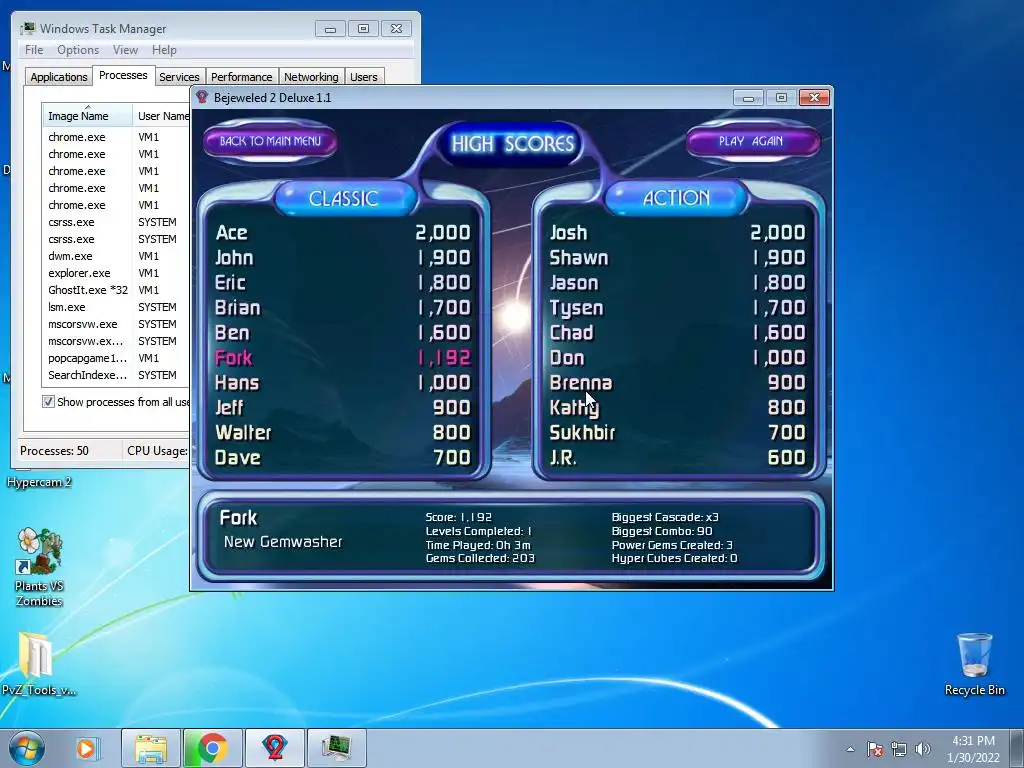This screenshot has width=1024, height=768.
Task: Select the GhostIt.exe *32 process
Action: coord(116,290)
